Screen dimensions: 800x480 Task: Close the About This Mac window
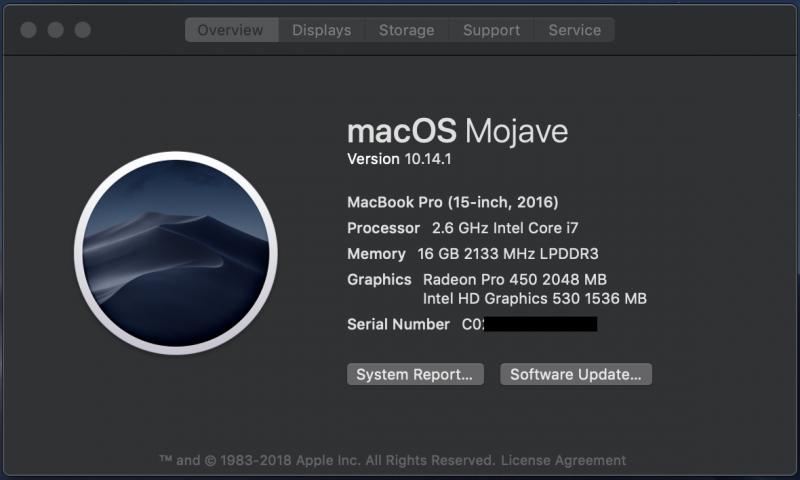(28, 30)
